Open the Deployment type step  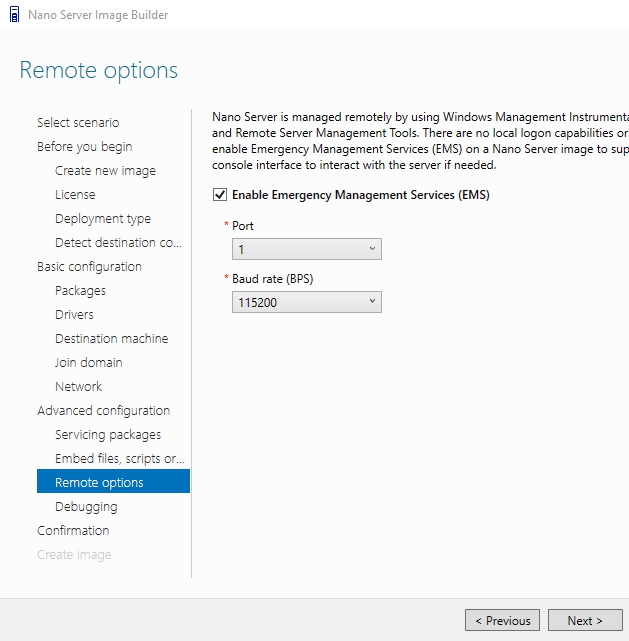(x=103, y=219)
